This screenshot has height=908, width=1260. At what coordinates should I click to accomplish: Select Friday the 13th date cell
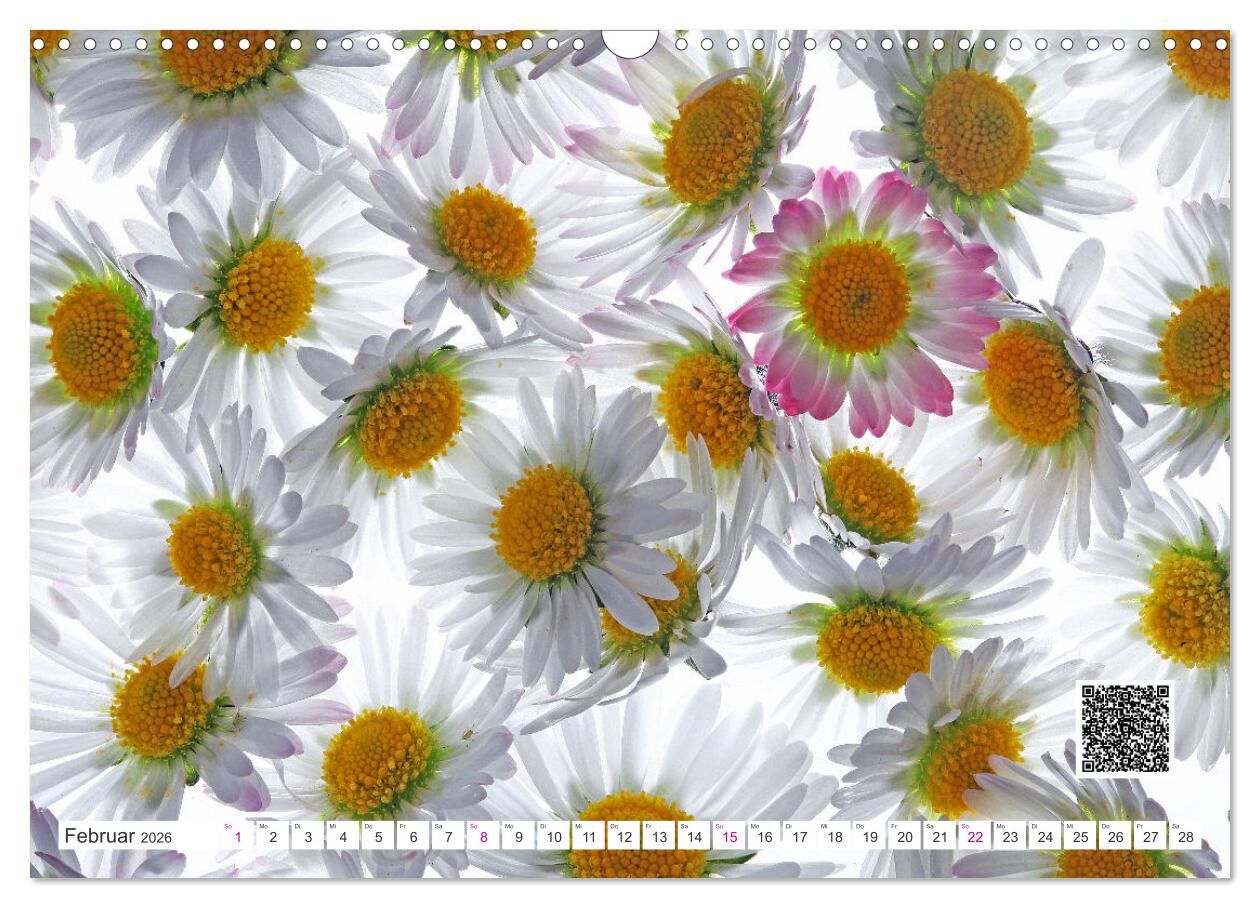pos(659,836)
